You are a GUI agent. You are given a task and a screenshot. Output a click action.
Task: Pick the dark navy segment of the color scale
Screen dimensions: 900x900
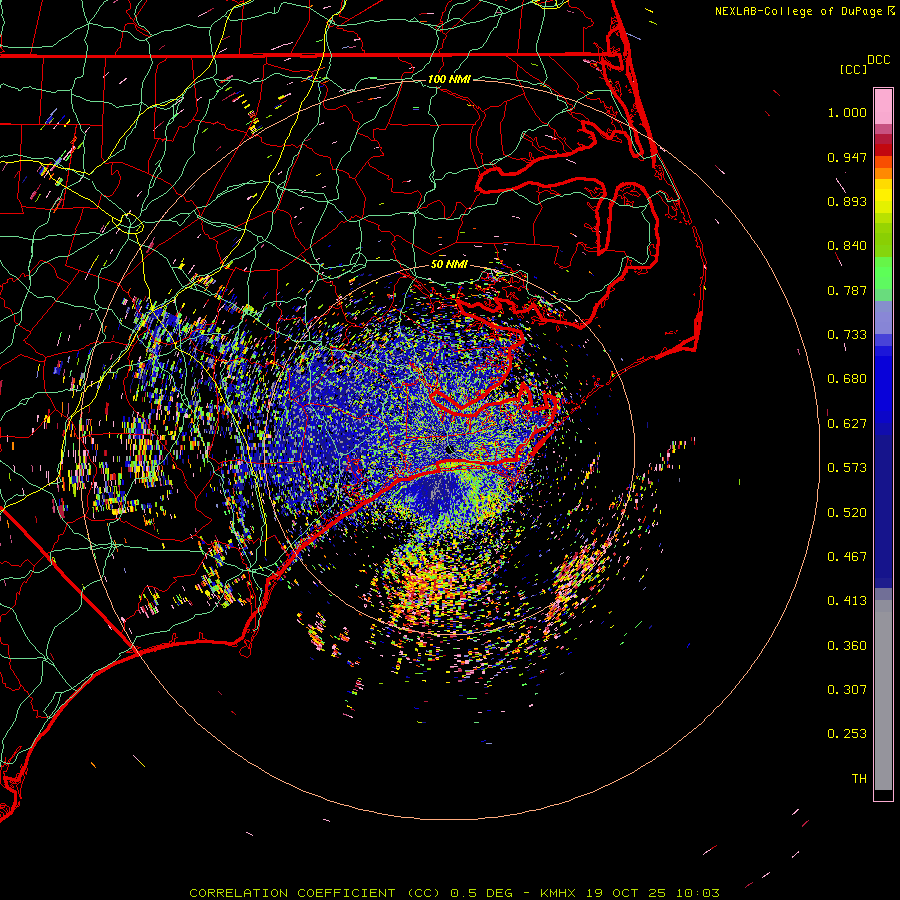point(883,511)
